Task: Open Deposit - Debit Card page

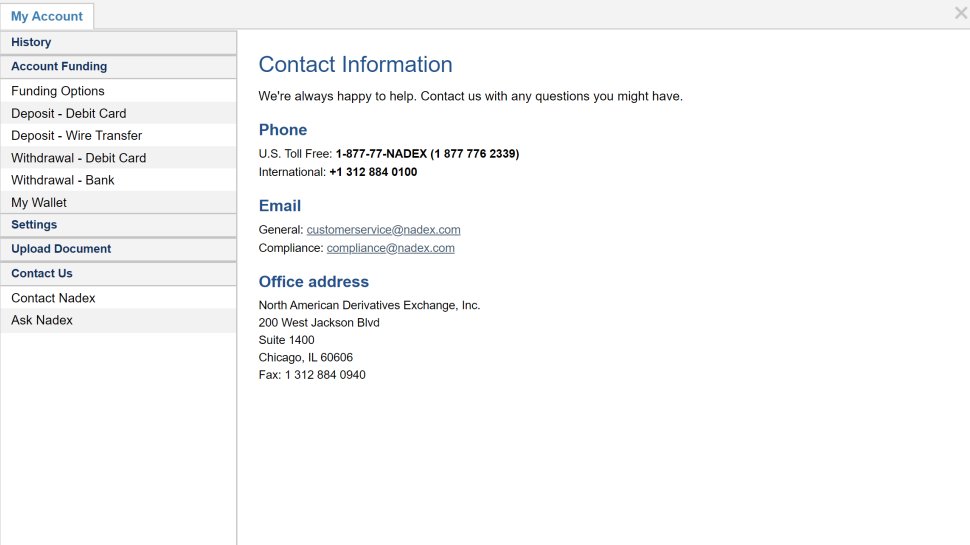Action: [x=118, y=113]
